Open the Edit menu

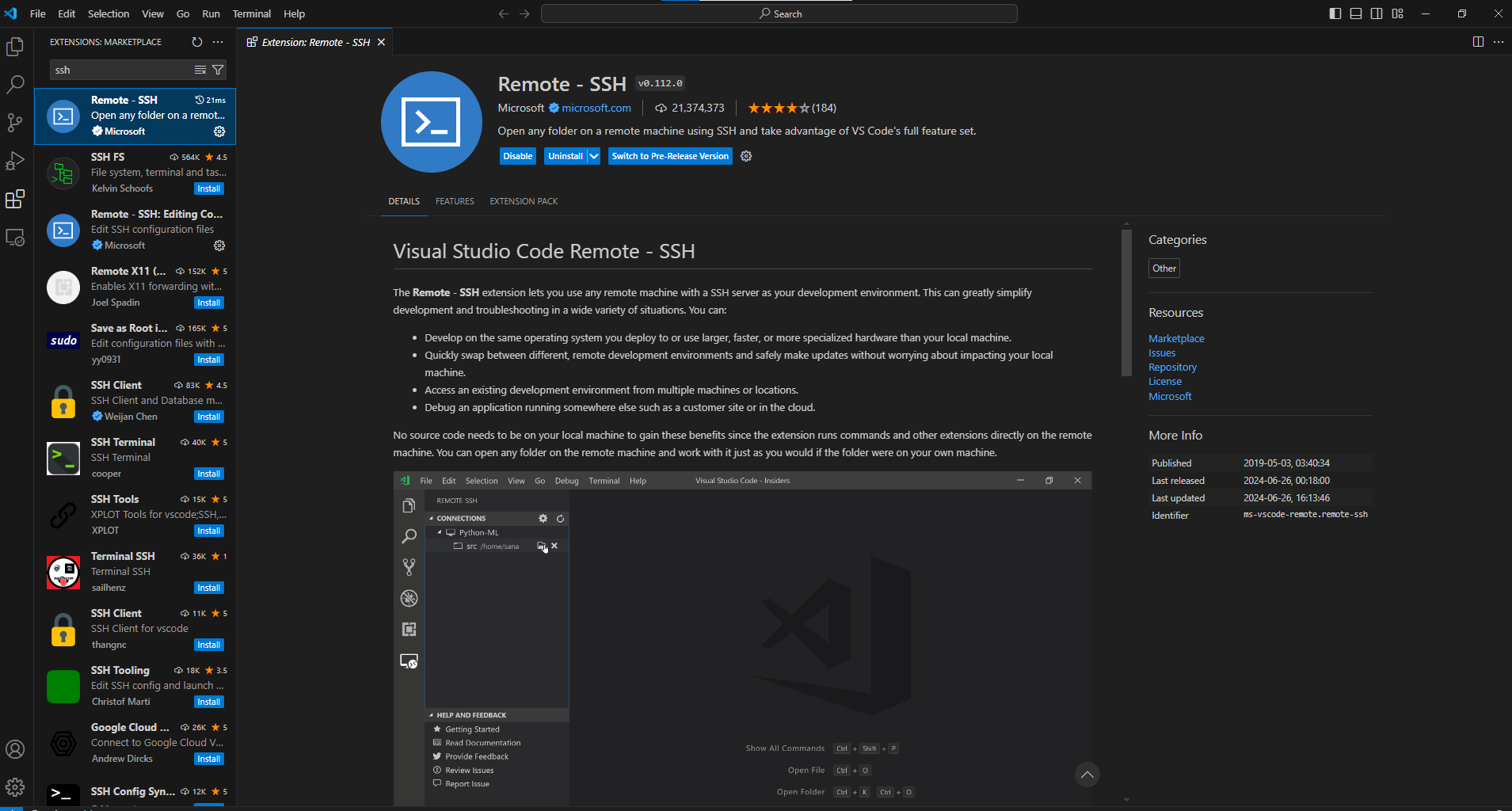(67, 13)
